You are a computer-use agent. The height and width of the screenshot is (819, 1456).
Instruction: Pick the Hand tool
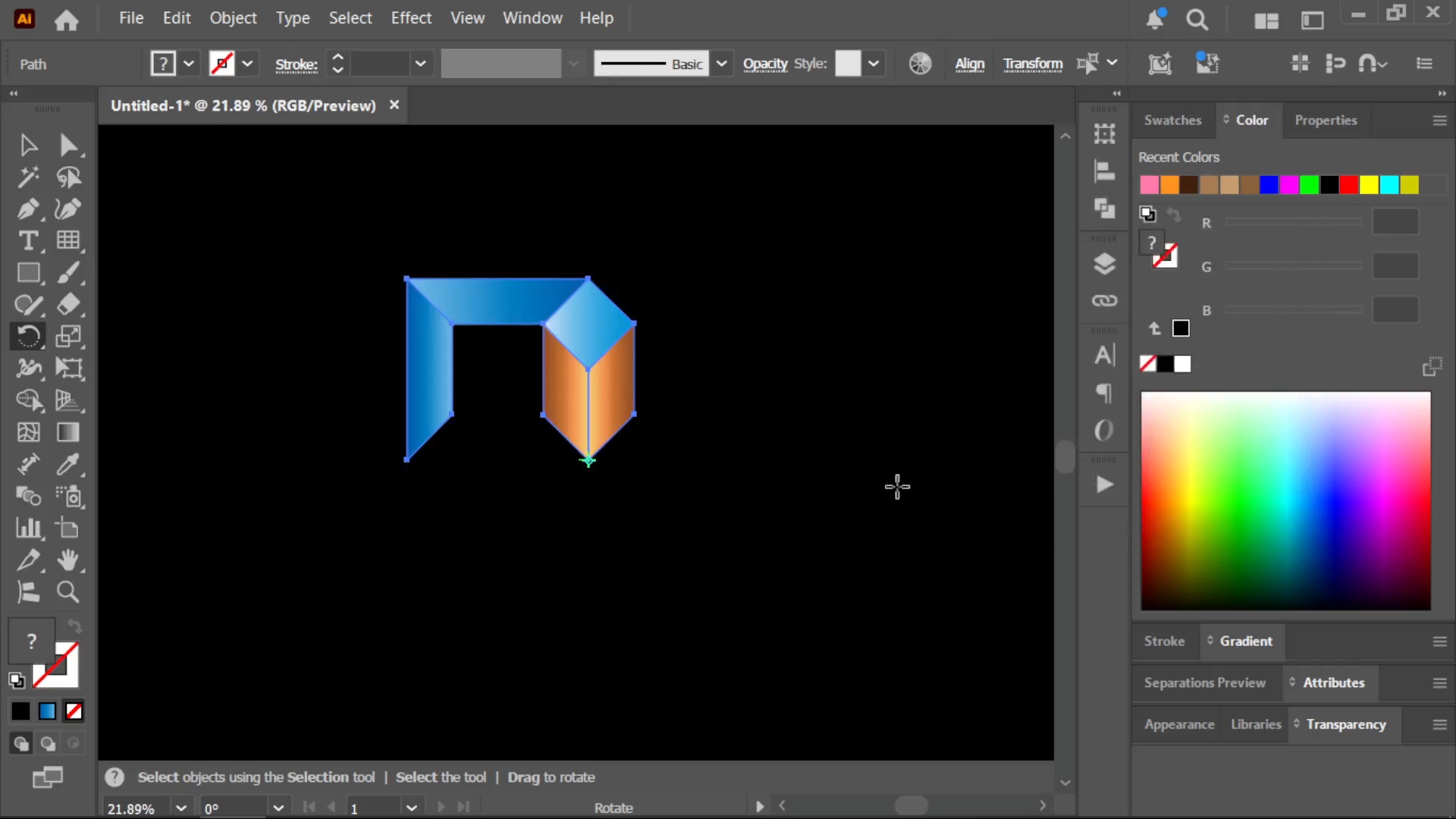point(68,560)
